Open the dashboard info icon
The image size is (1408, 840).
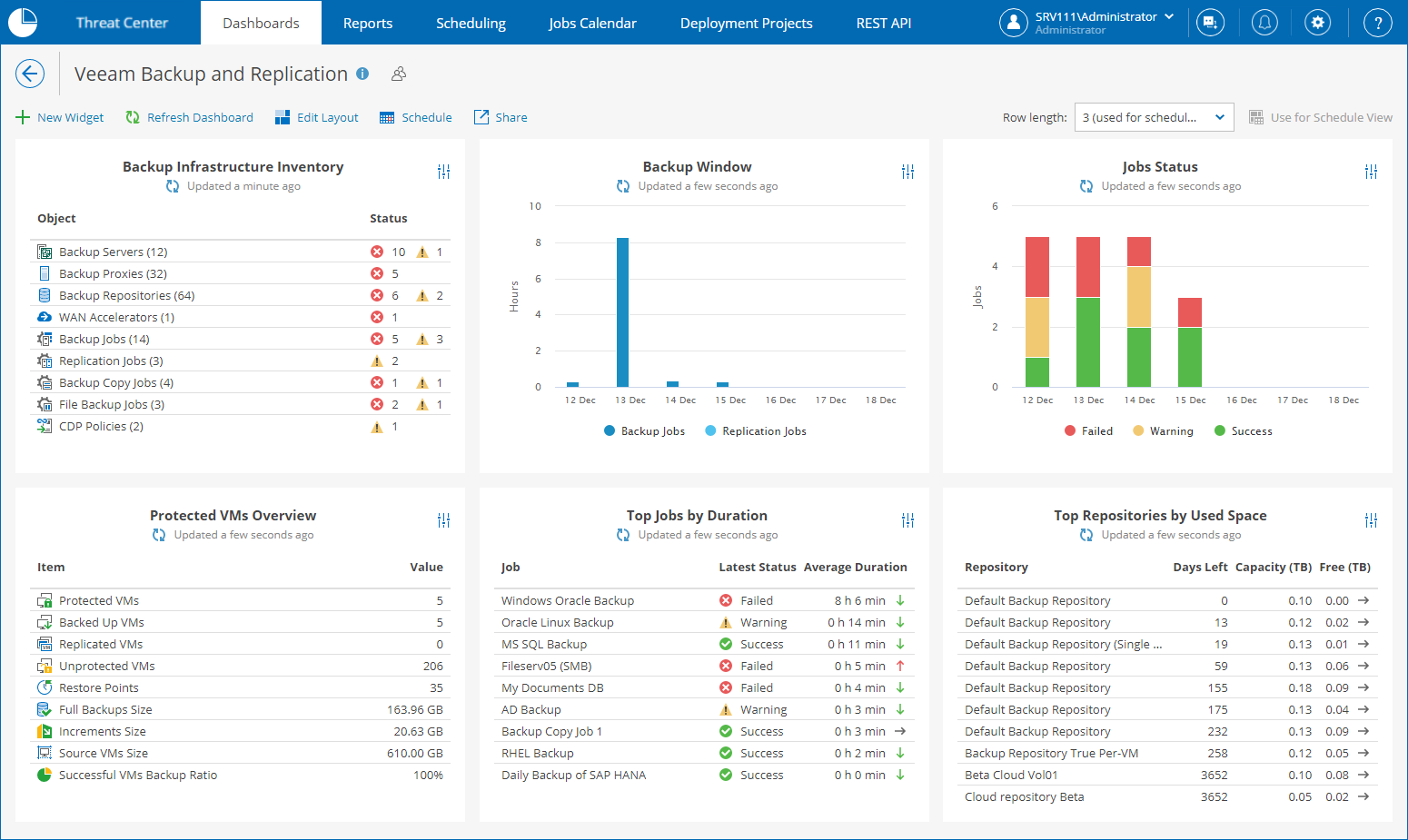(362, 74)
